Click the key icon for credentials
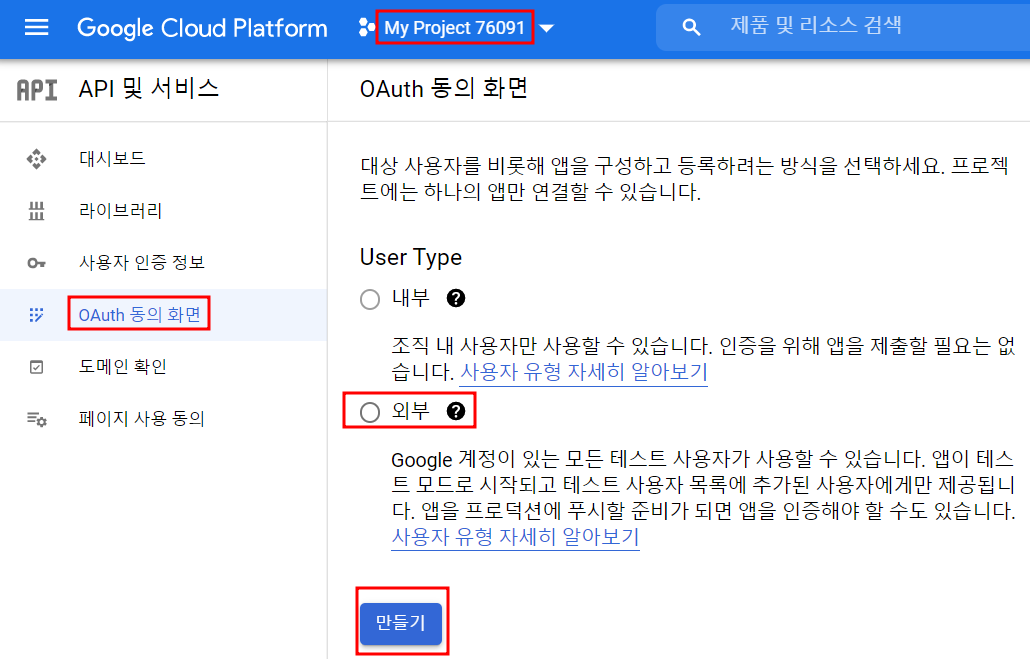The width and height of the screenshot is (1030, 659). click(36, 263)
